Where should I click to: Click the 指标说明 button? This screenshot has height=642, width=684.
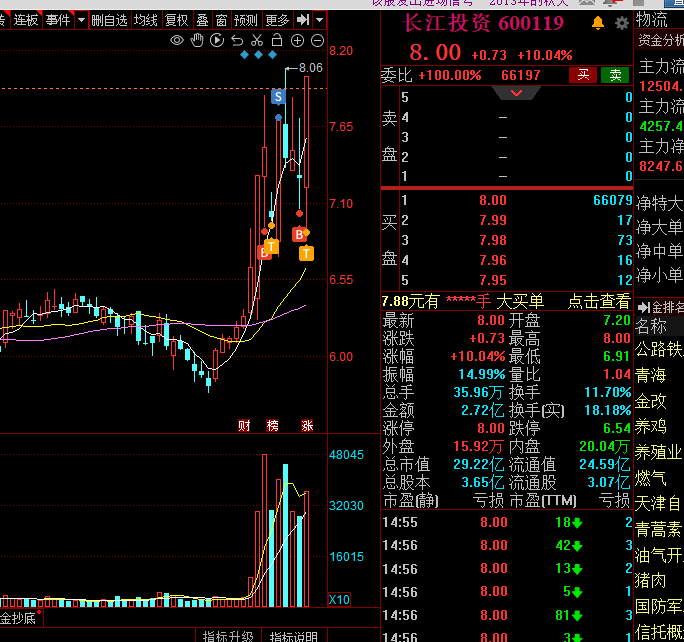click(294, 635)
